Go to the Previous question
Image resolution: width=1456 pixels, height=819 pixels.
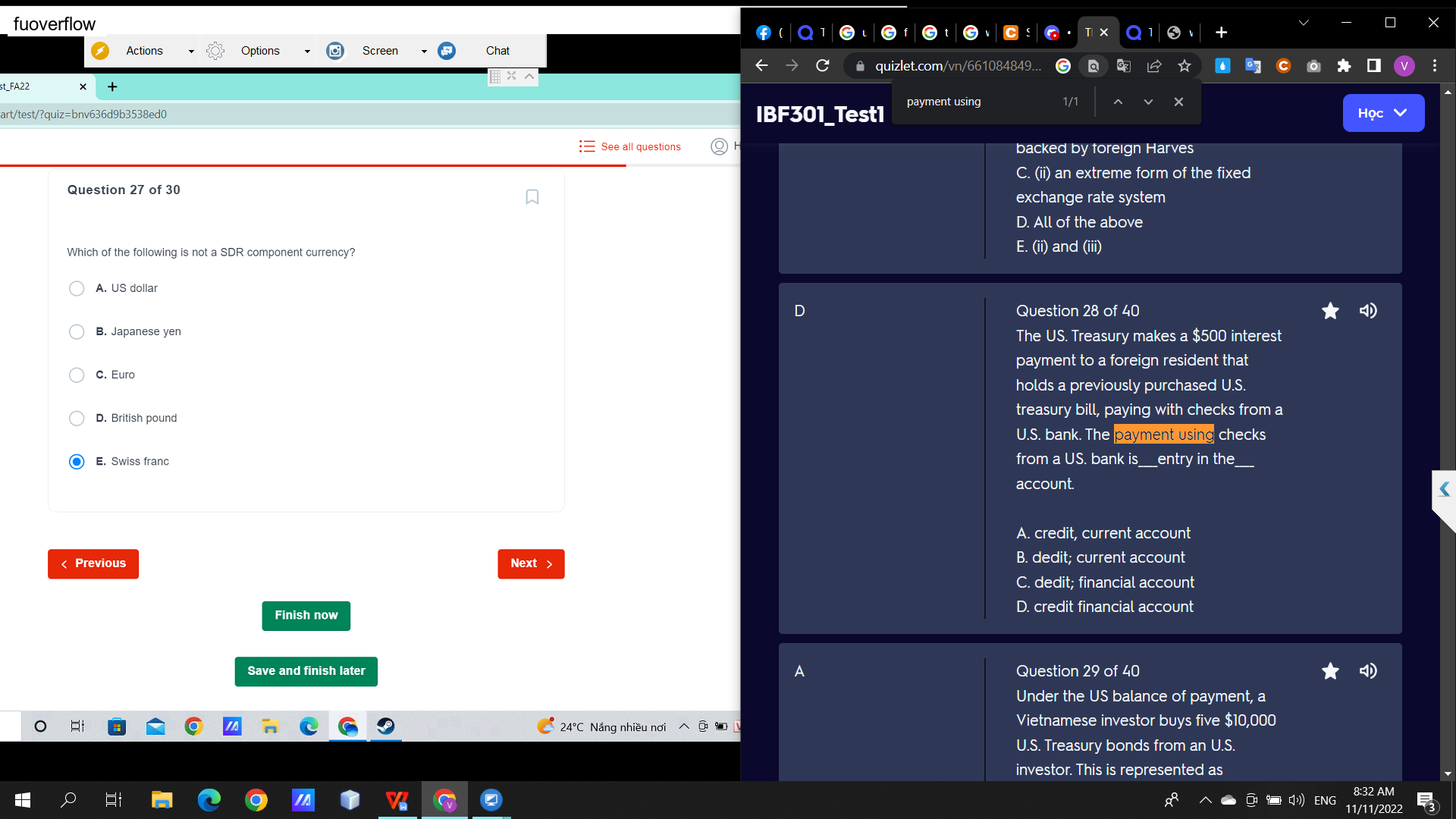click(x=93, y=563)
